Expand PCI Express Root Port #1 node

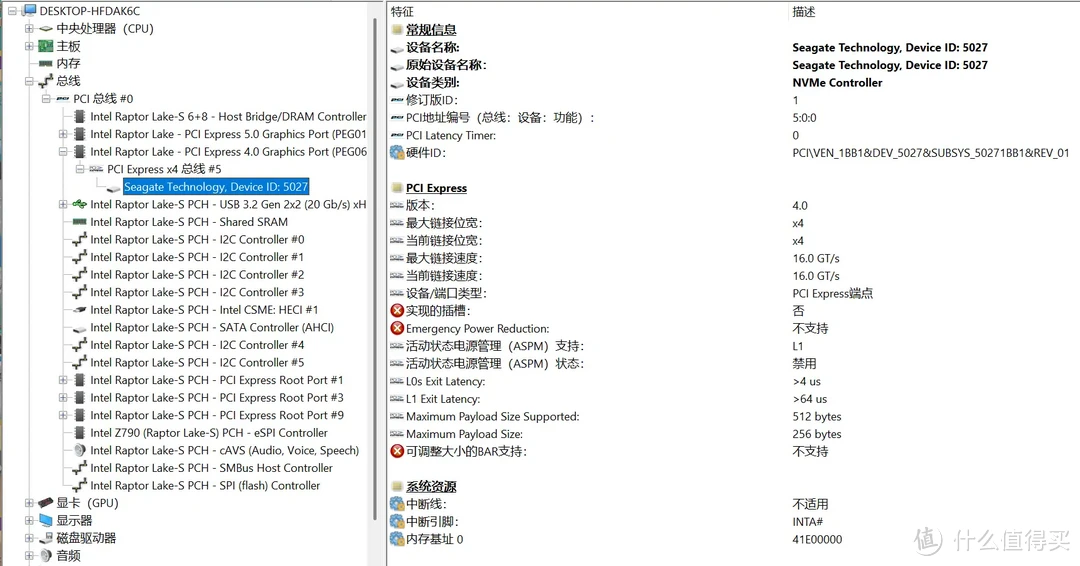63,380
